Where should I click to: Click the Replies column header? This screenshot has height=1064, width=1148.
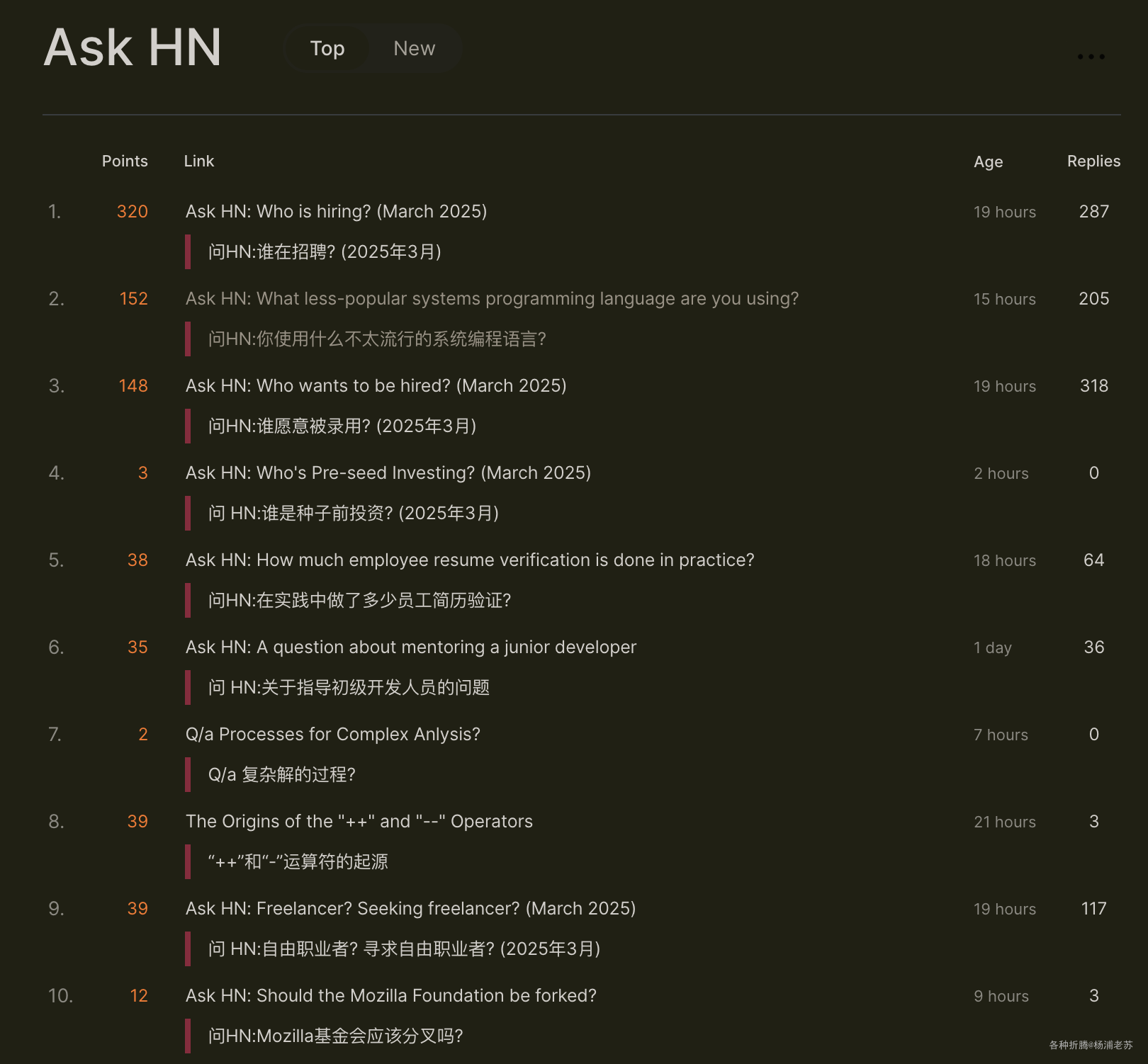1093,161
